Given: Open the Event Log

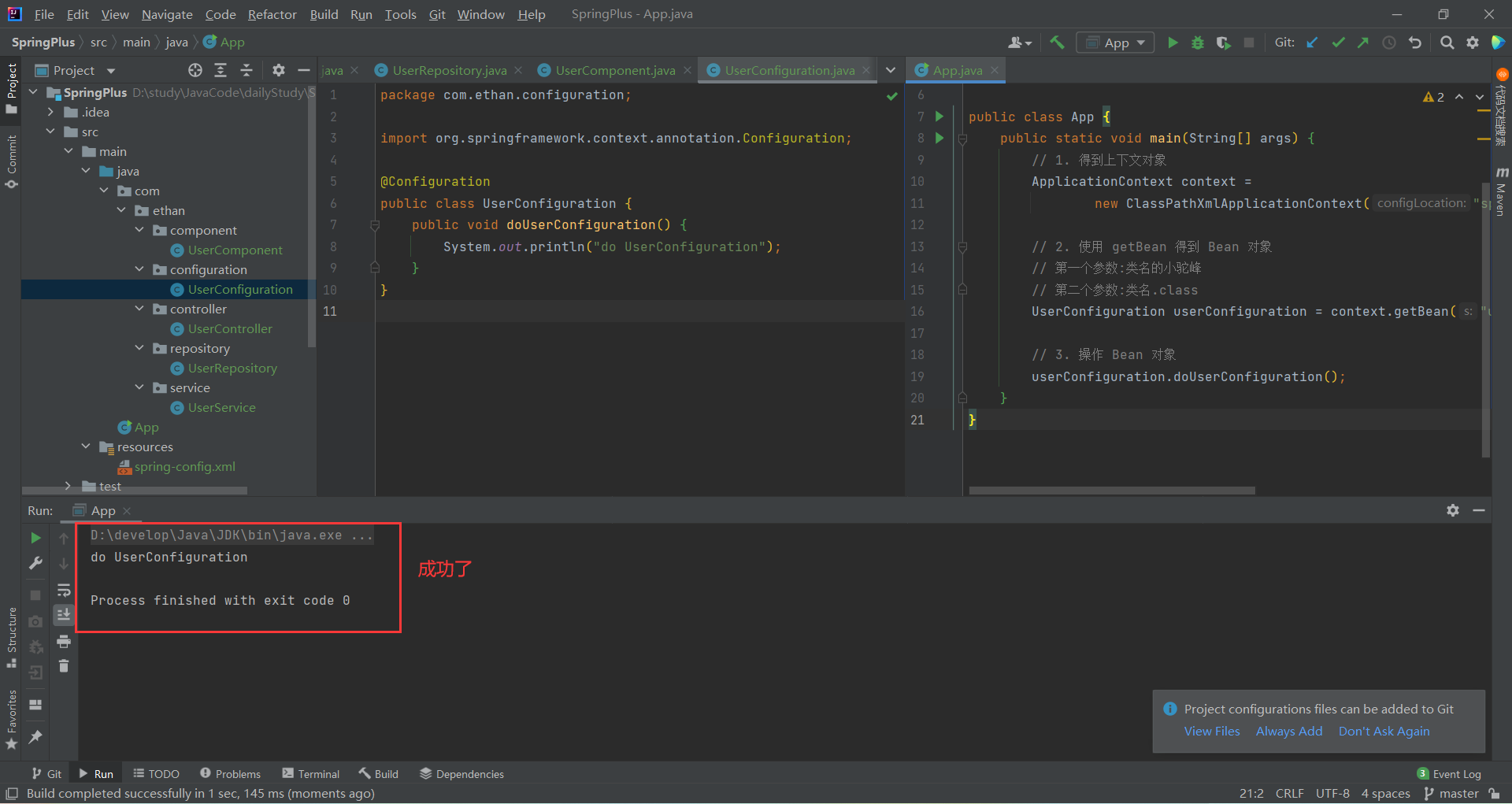Looking at the screenshot, I should 1449,774.
